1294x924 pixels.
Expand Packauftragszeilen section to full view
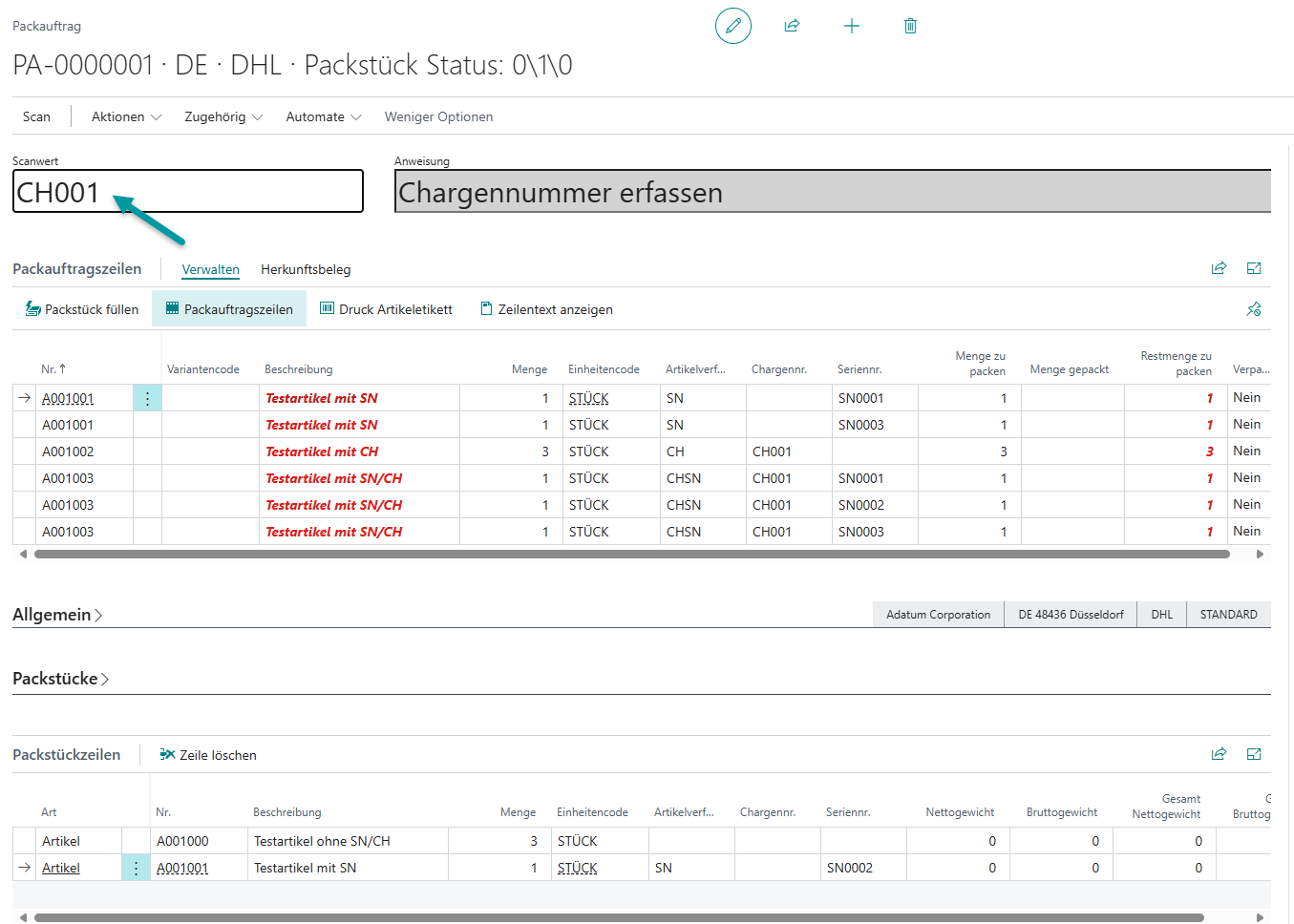coord(1254,268)
